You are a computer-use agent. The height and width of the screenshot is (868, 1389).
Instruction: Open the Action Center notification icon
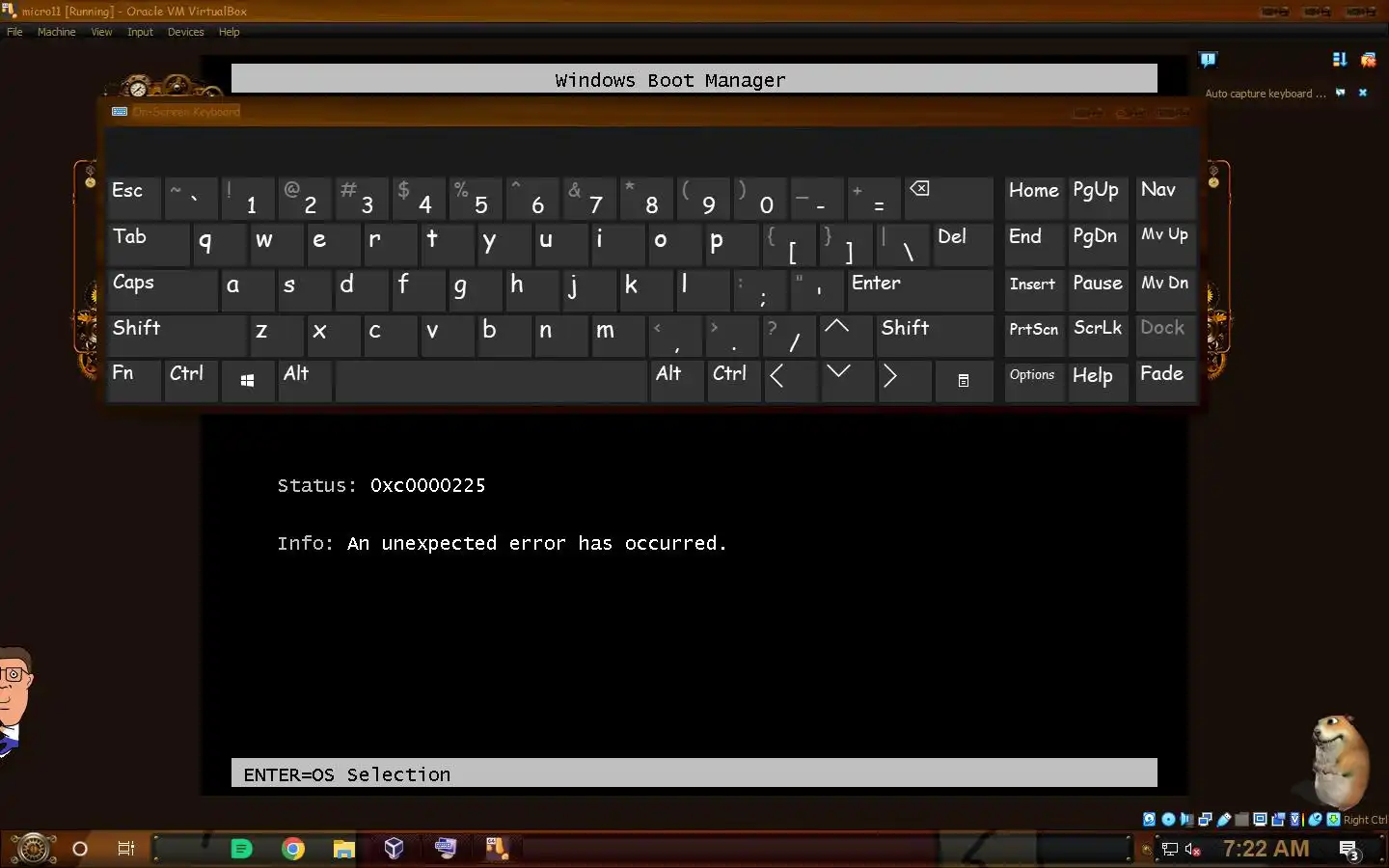[1349, 850]
